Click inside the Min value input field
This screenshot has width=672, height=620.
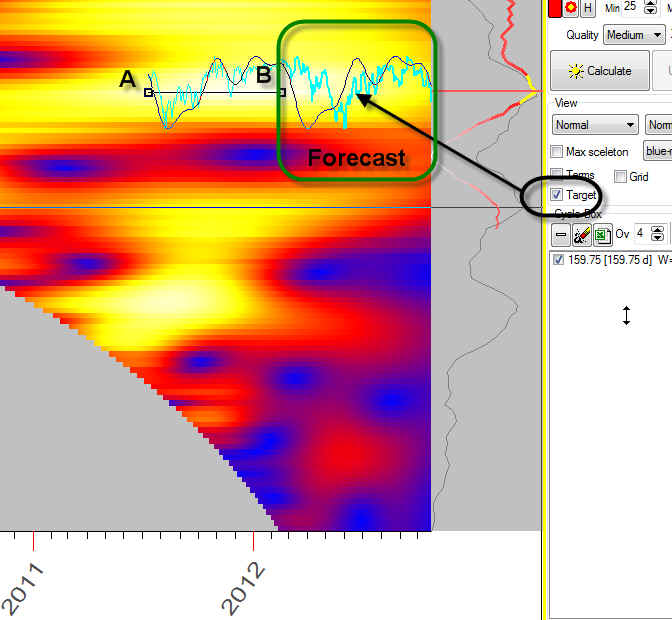coord(634,7)
